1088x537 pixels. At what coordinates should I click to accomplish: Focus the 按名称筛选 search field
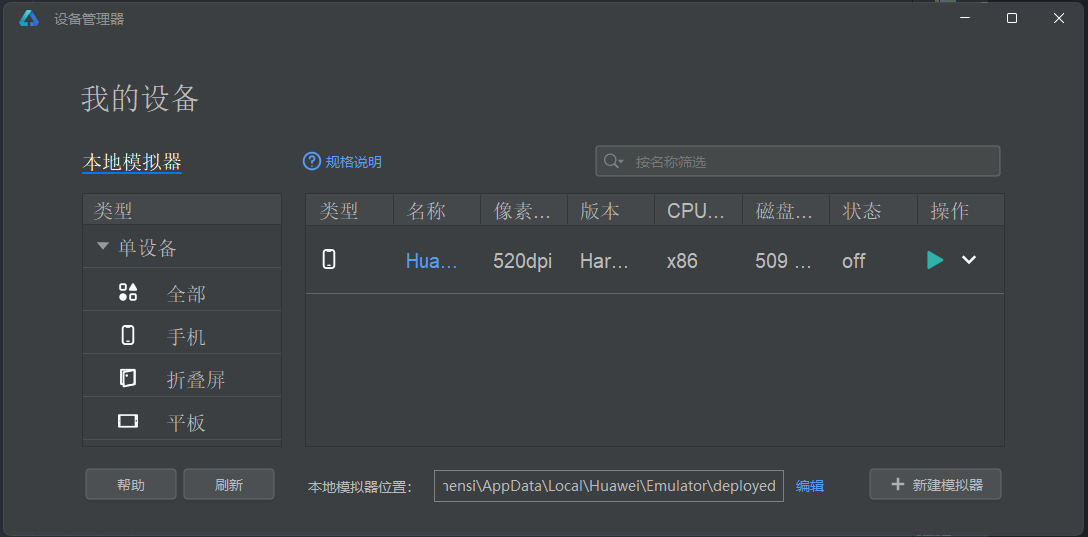[x=798, y=161]
